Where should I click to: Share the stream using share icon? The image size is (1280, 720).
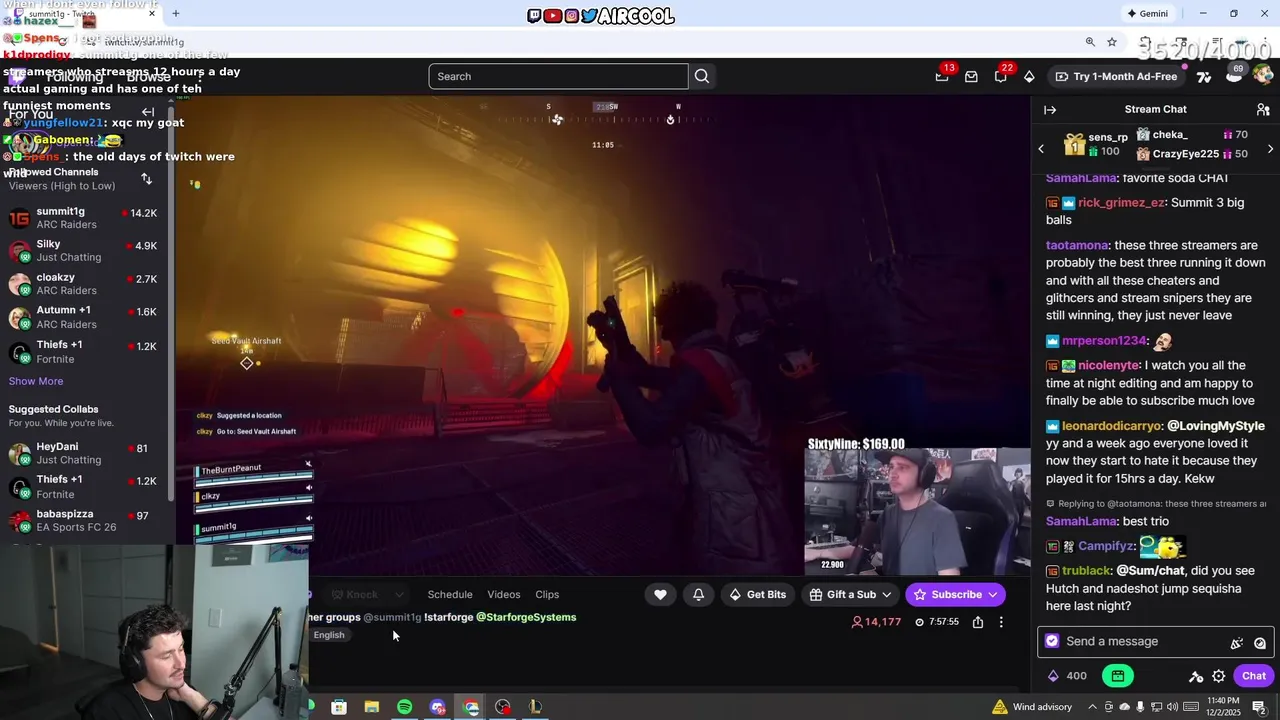coord(978,622)
